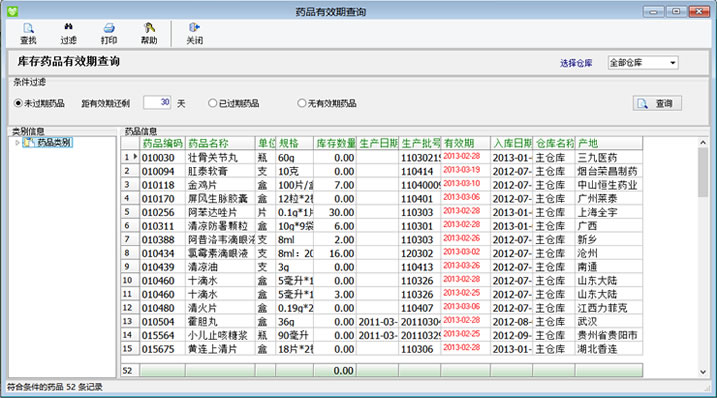Viewport: 717px width, 398px height.
Task: Maximize the 药品有效期查询 window
Action: 676,11
